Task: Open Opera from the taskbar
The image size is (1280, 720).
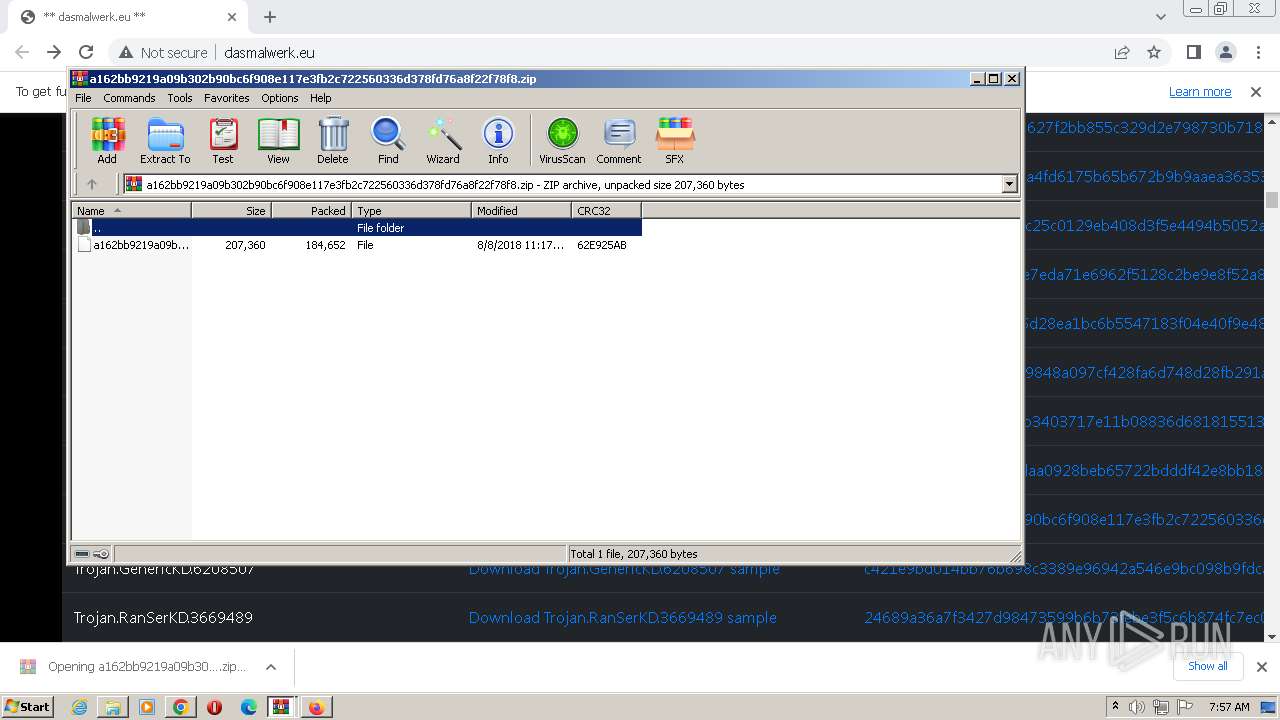Action: (x=214, y=707)
